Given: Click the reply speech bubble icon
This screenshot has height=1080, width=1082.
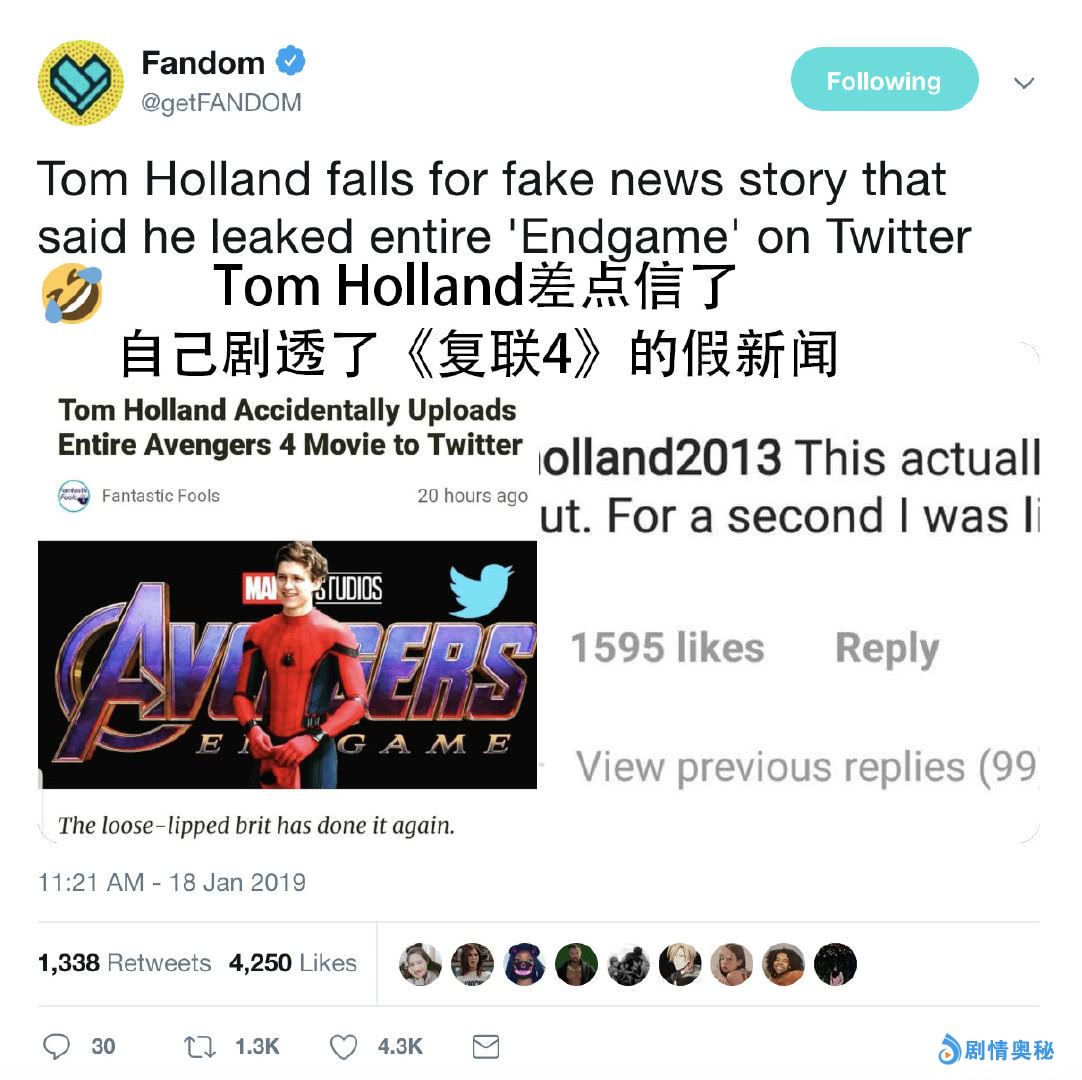Looking at the screenshot, I should point(56,1046).
